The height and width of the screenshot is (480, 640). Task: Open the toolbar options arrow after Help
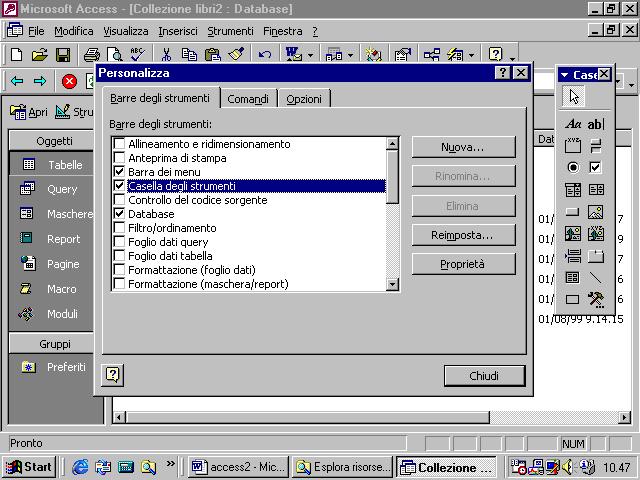(x=513, y=58)
